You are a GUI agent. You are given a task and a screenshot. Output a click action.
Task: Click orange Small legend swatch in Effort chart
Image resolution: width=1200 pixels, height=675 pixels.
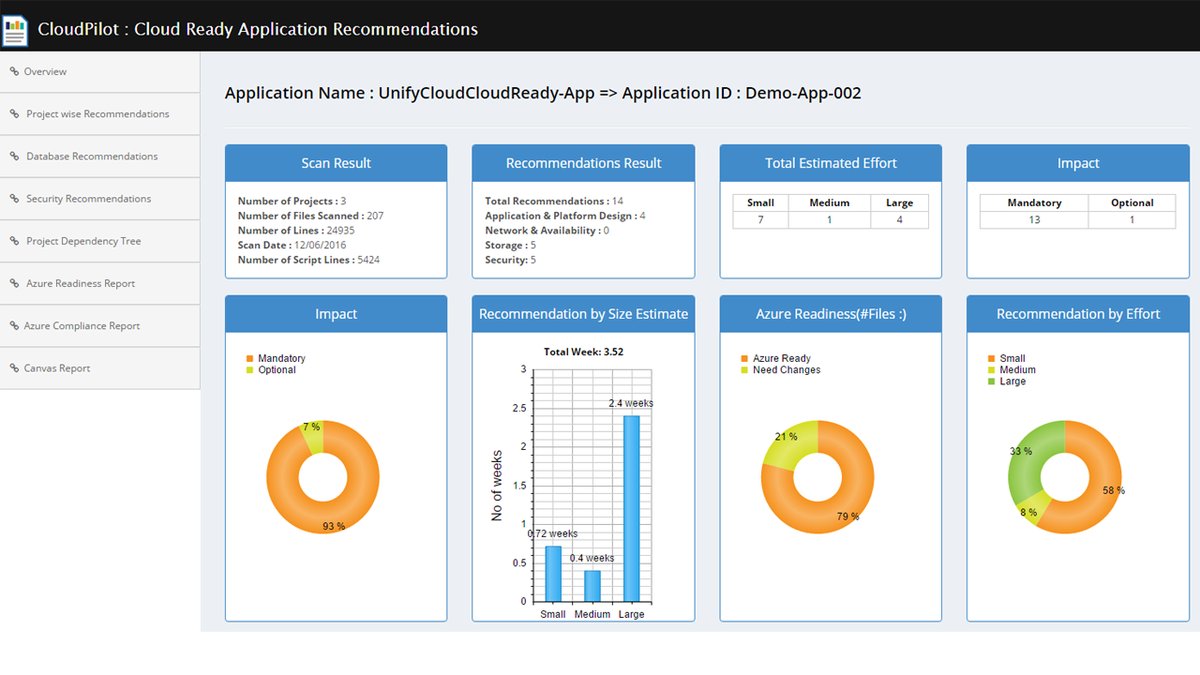tap(992, 358)
